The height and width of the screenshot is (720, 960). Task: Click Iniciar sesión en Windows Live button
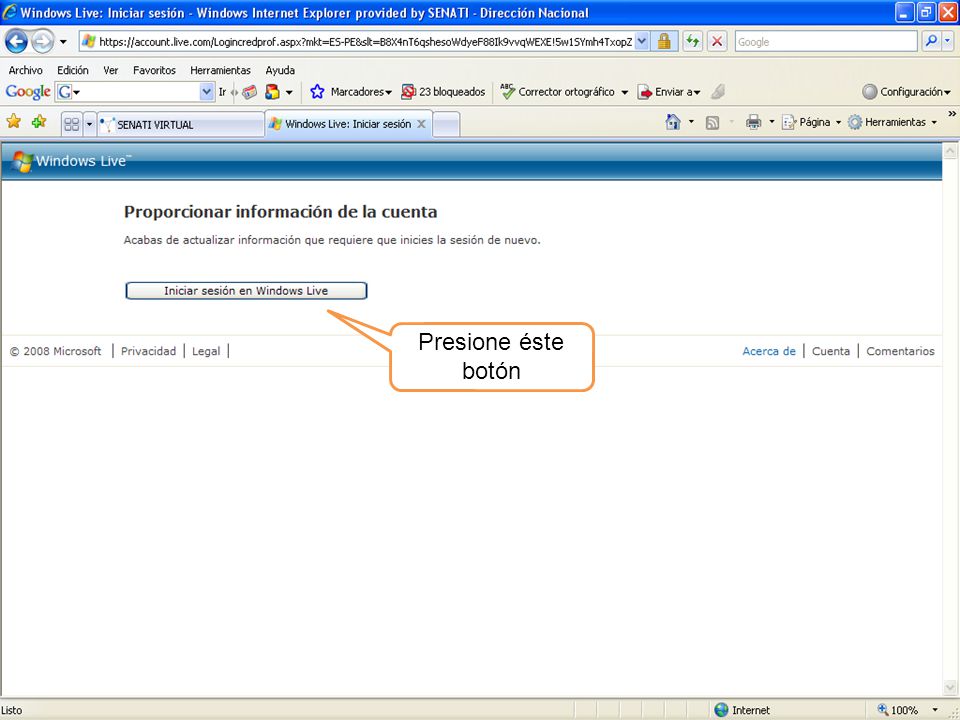[x=246, y=291]
